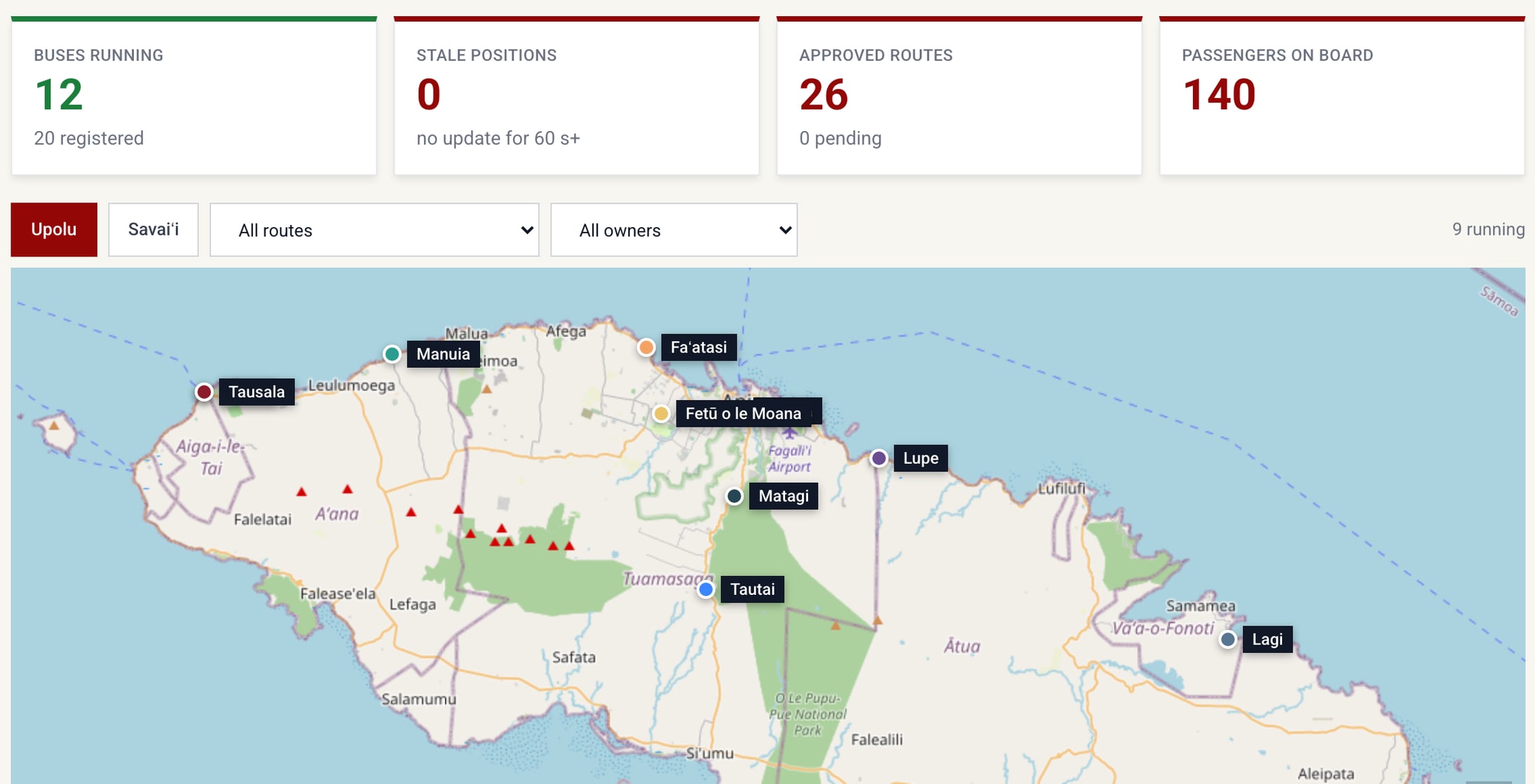
Task: Click the Tausala bus marker dot
Action: (204, 392)
